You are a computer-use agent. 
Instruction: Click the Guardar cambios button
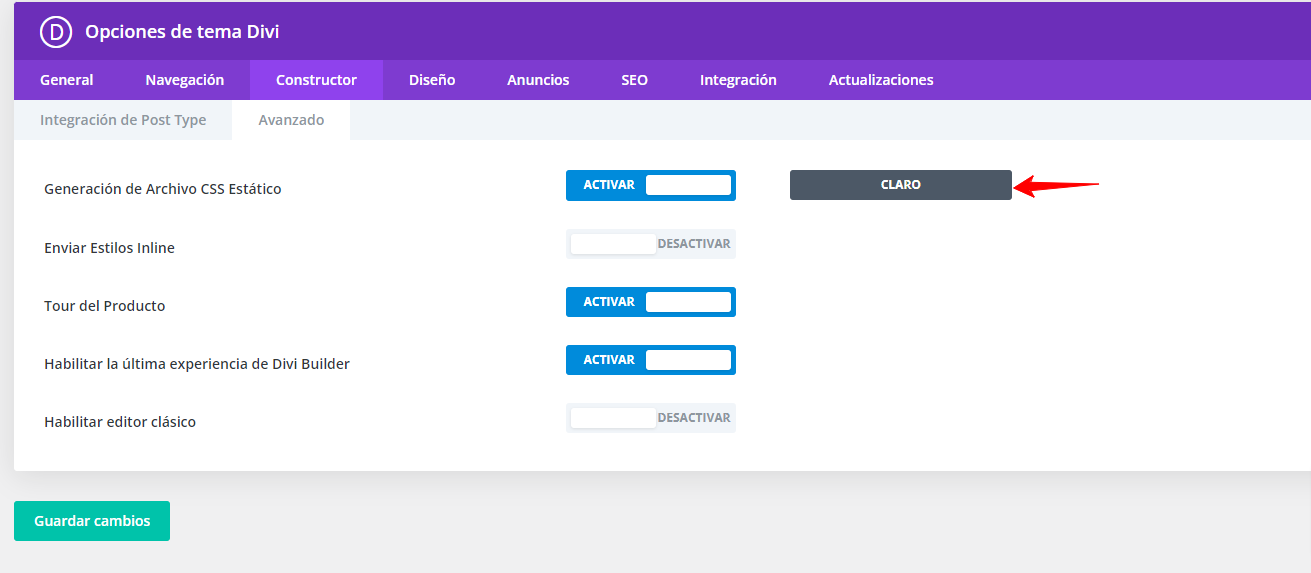coord(92,521)
